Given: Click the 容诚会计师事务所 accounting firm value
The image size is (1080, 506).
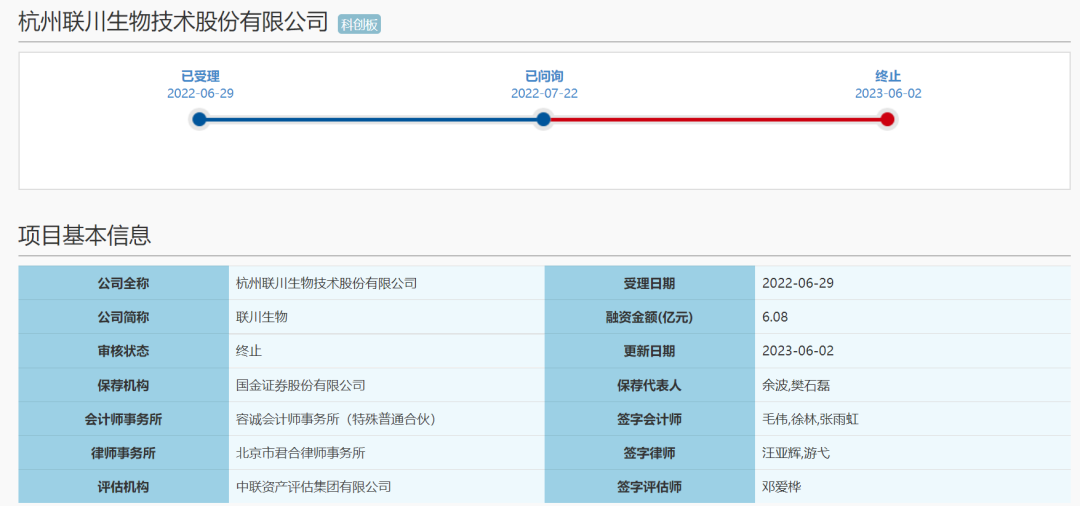Looking at the screenshot, I should [335, 419].
